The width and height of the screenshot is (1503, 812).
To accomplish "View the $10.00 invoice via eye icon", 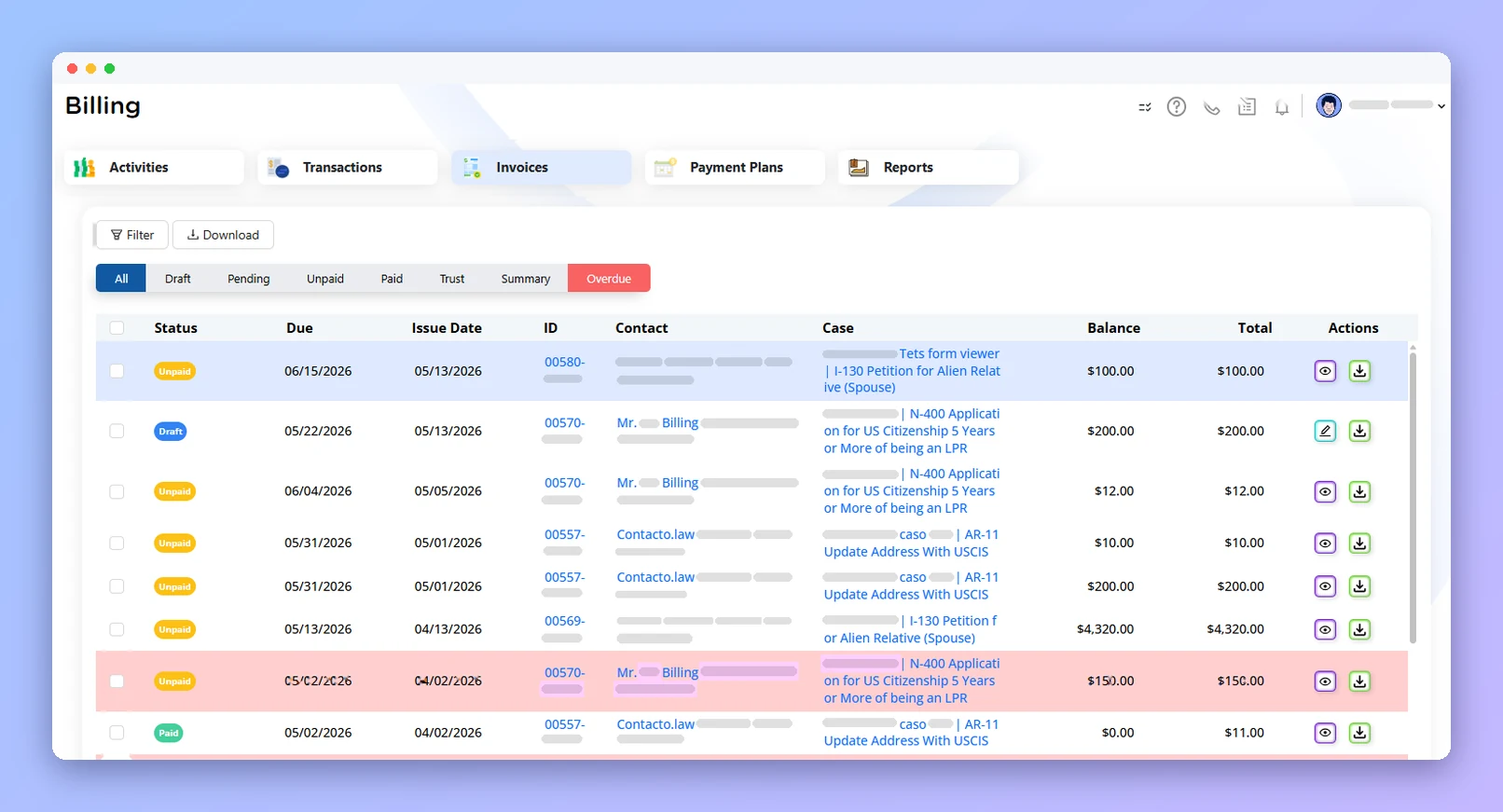I will [1325, 543].
